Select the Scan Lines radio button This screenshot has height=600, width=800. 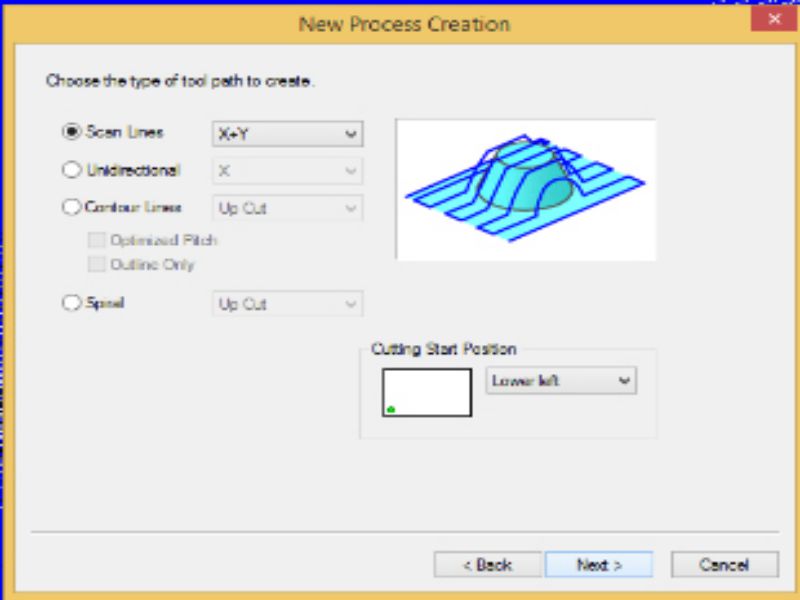(x=71, y=133)
